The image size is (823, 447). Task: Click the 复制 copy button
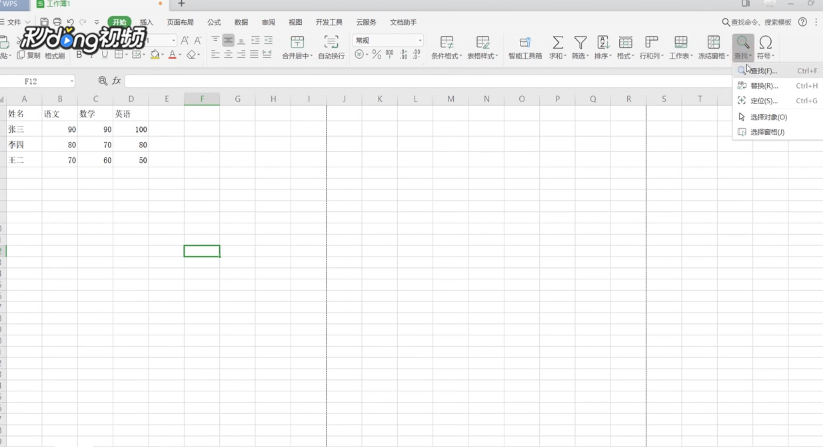click(29, 55)
